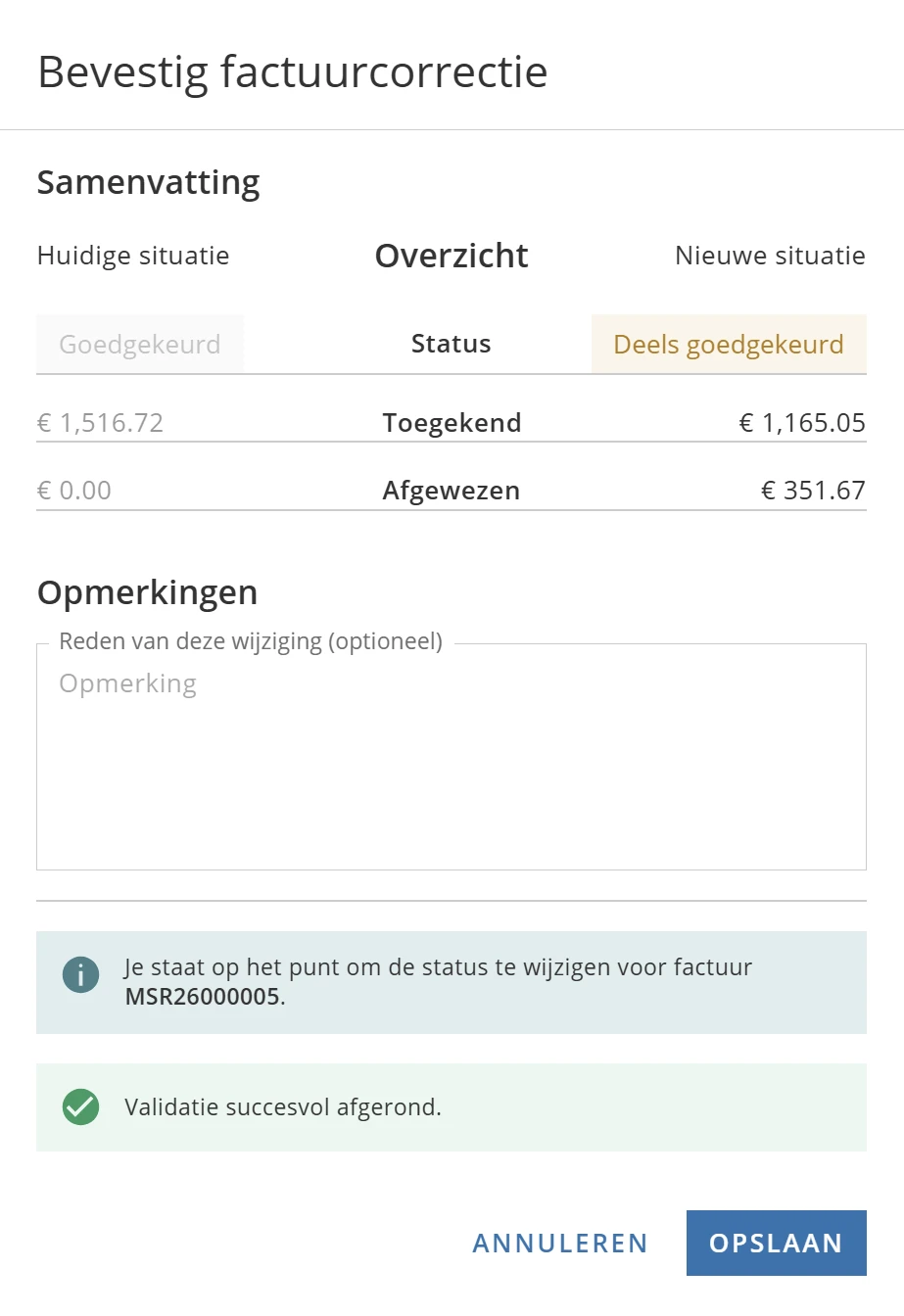Viewport: 904px width, 1316px height.
Task: Click the Overzicht column heading
Action: (452, 256)
